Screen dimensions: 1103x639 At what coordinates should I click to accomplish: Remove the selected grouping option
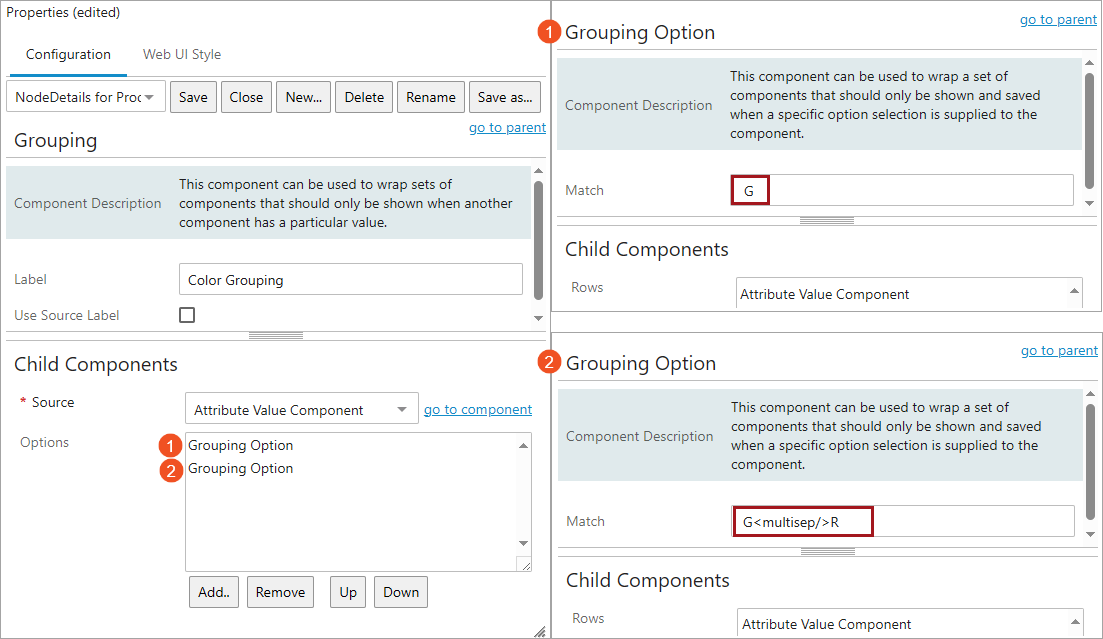point(280,592)
